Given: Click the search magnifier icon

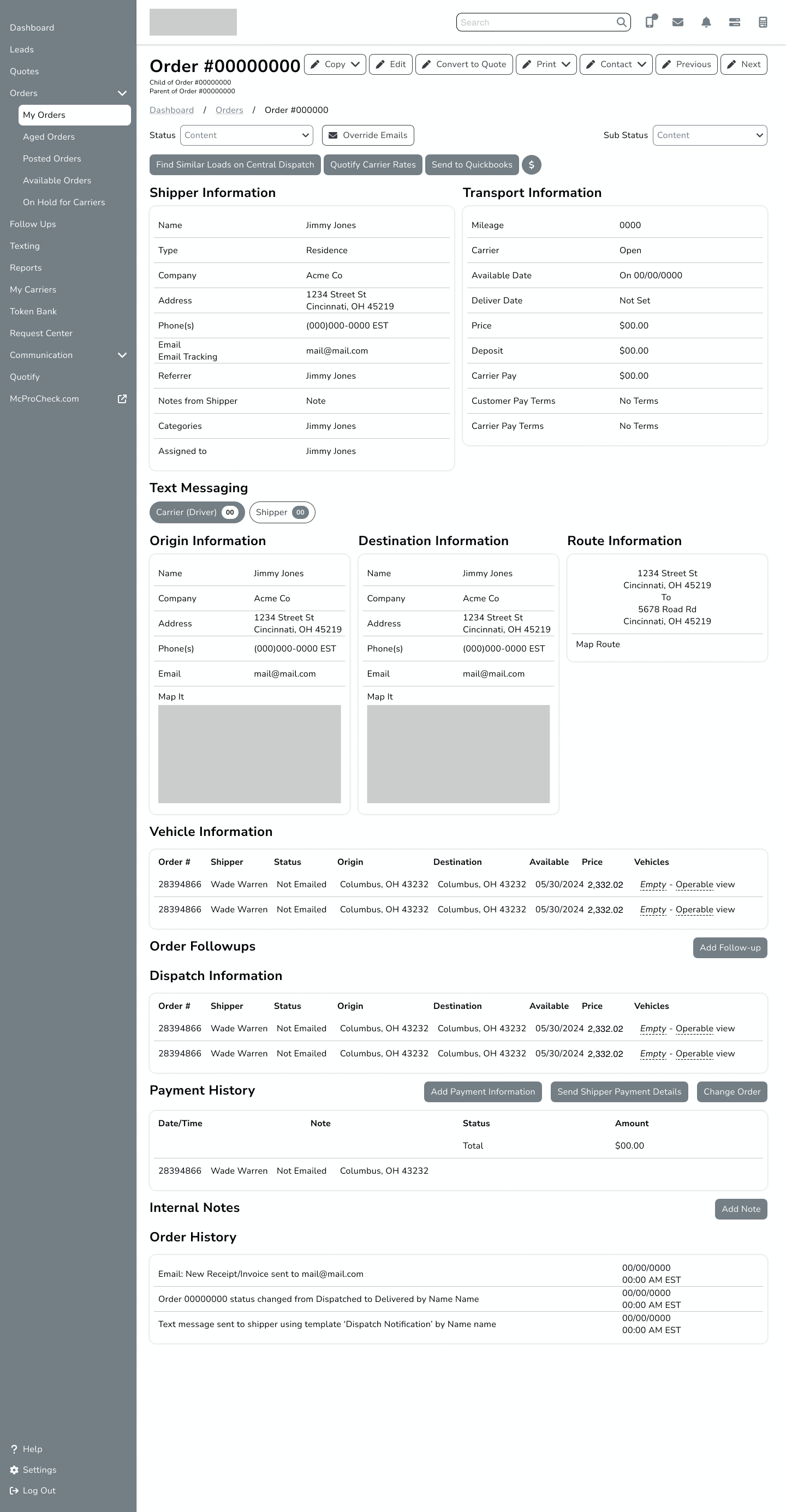Looking at the screenshot, I should 621,22.
